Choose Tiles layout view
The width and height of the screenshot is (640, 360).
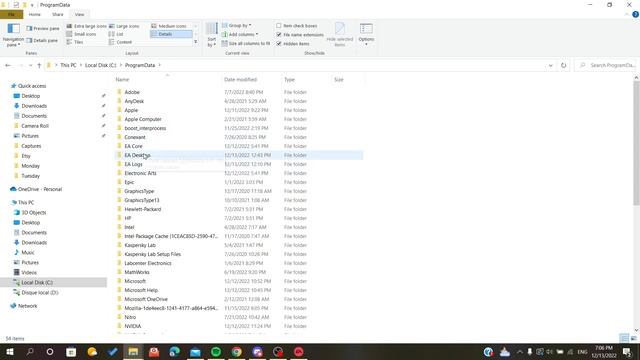coord(75,42)
